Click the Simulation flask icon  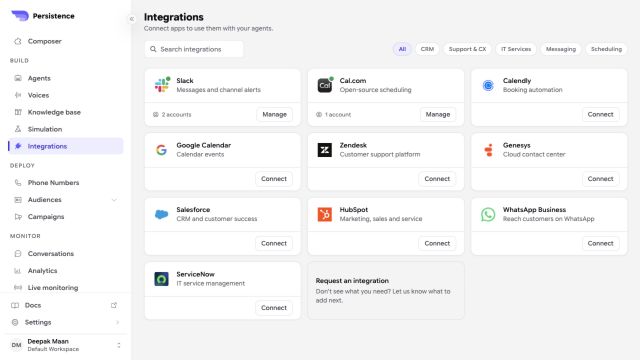18,129
